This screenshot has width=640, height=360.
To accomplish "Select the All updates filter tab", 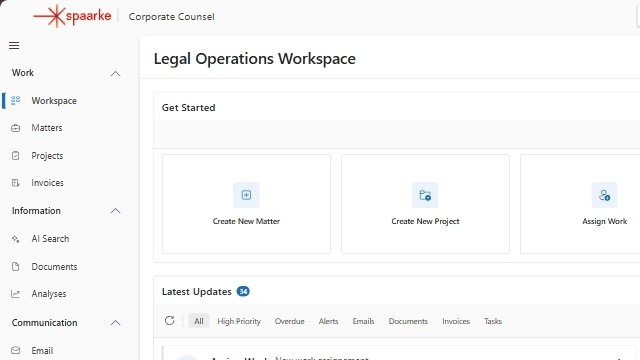I will click(199, 321).
